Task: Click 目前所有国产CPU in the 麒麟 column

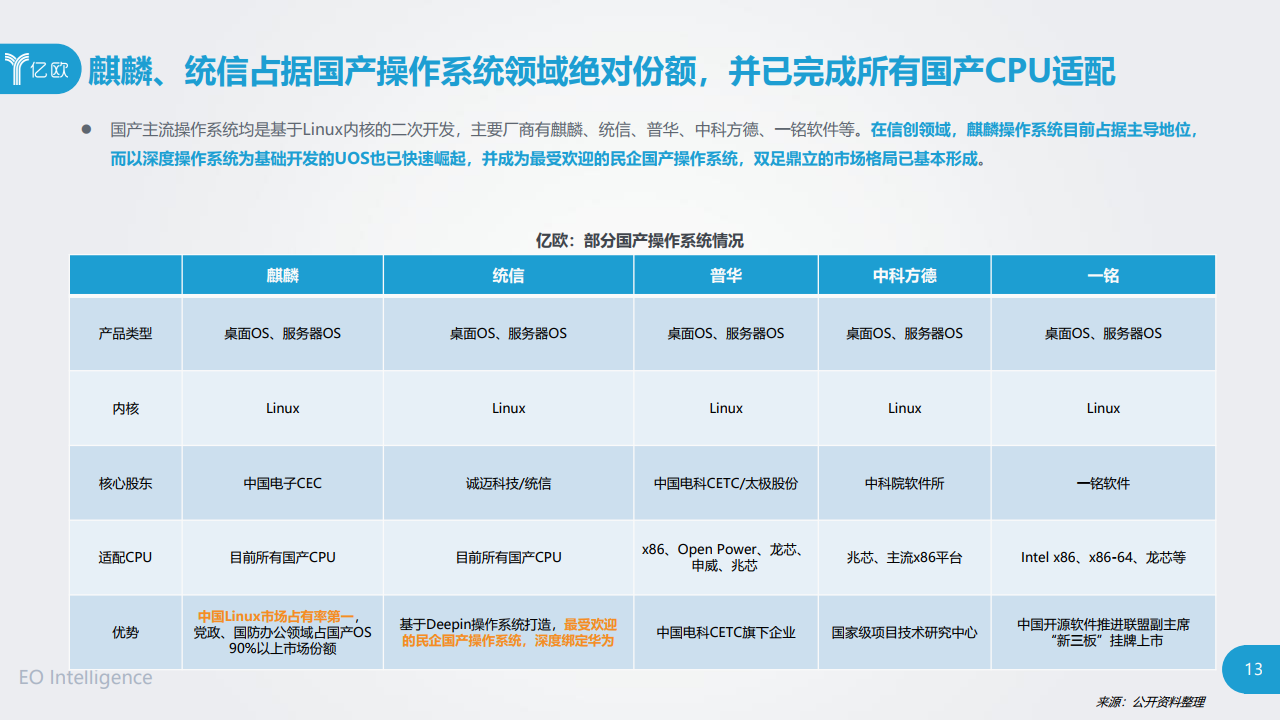Action: (x=283, y=557)
